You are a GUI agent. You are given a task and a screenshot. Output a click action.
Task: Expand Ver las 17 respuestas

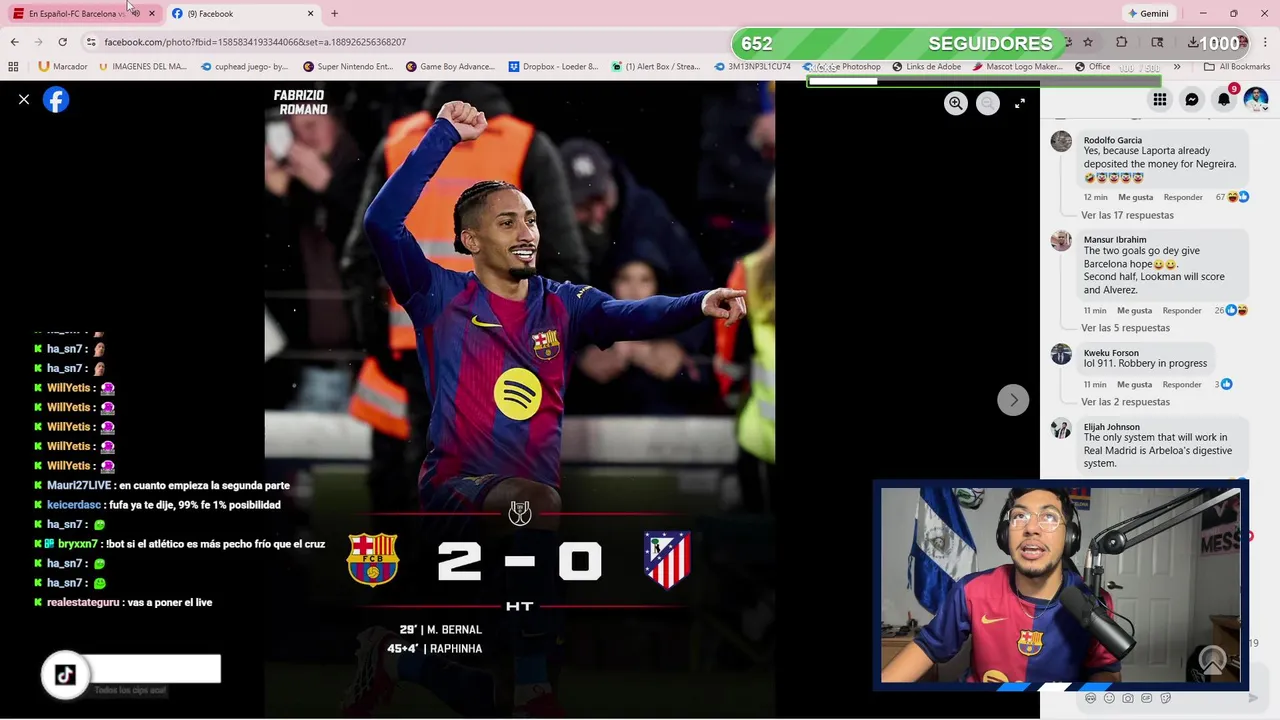click(1127, 215)
